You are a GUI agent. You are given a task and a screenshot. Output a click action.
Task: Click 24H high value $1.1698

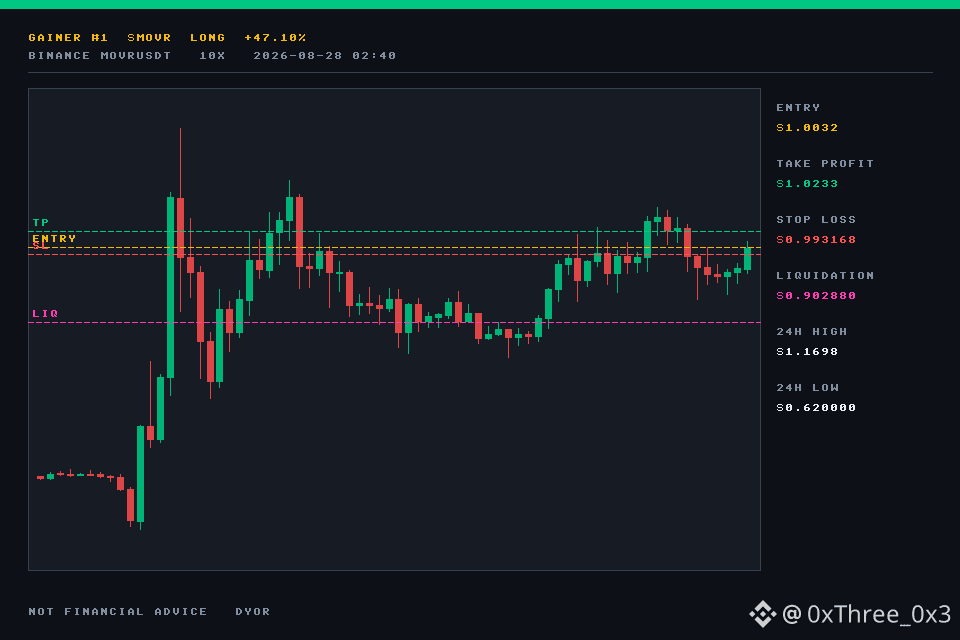(807, 352)
